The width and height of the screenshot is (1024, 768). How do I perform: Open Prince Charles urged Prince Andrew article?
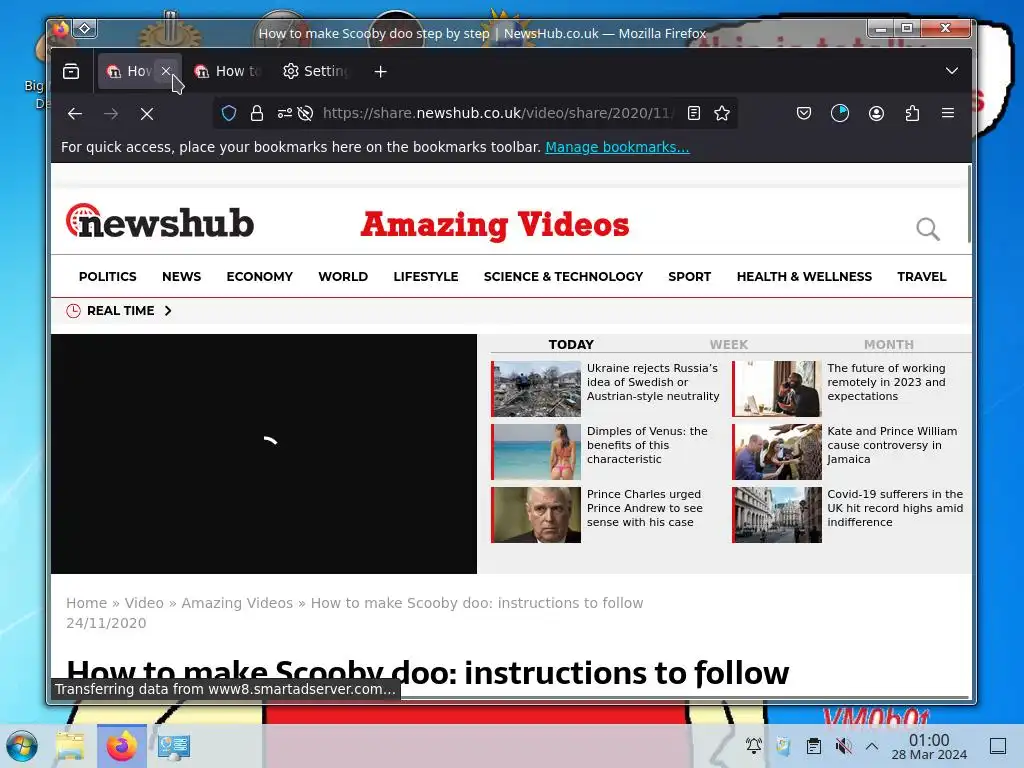coord(645,508)
